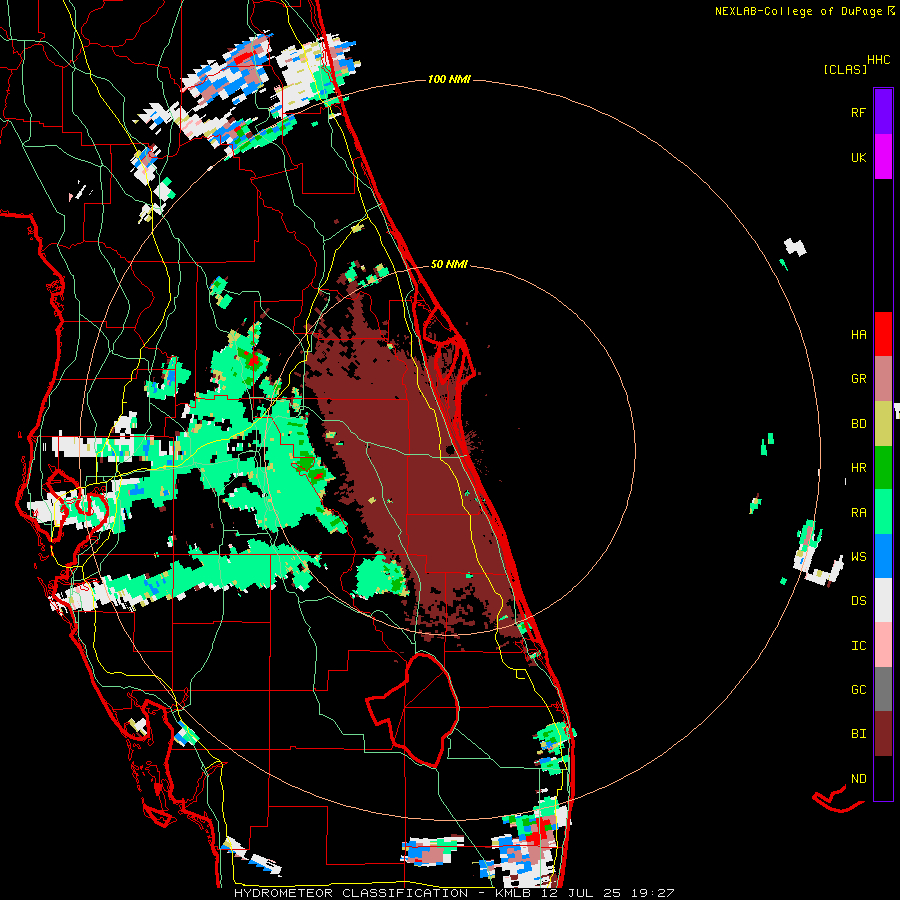This screenshot has width=900, height=900.
Task: Click the NEXLAB-College of DuPage credit text
Action: (x=798, y=11)
